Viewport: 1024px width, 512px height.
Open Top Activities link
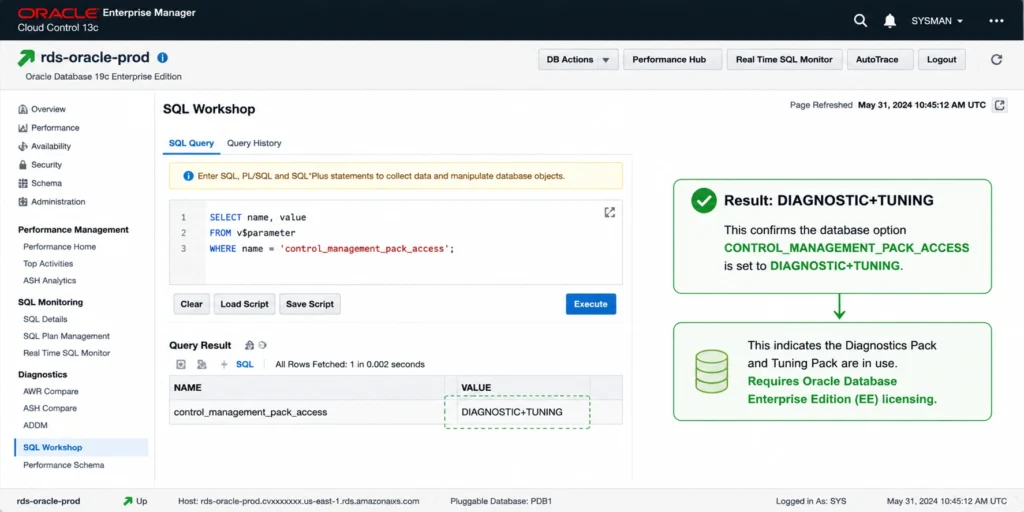(x=48, y=264)
